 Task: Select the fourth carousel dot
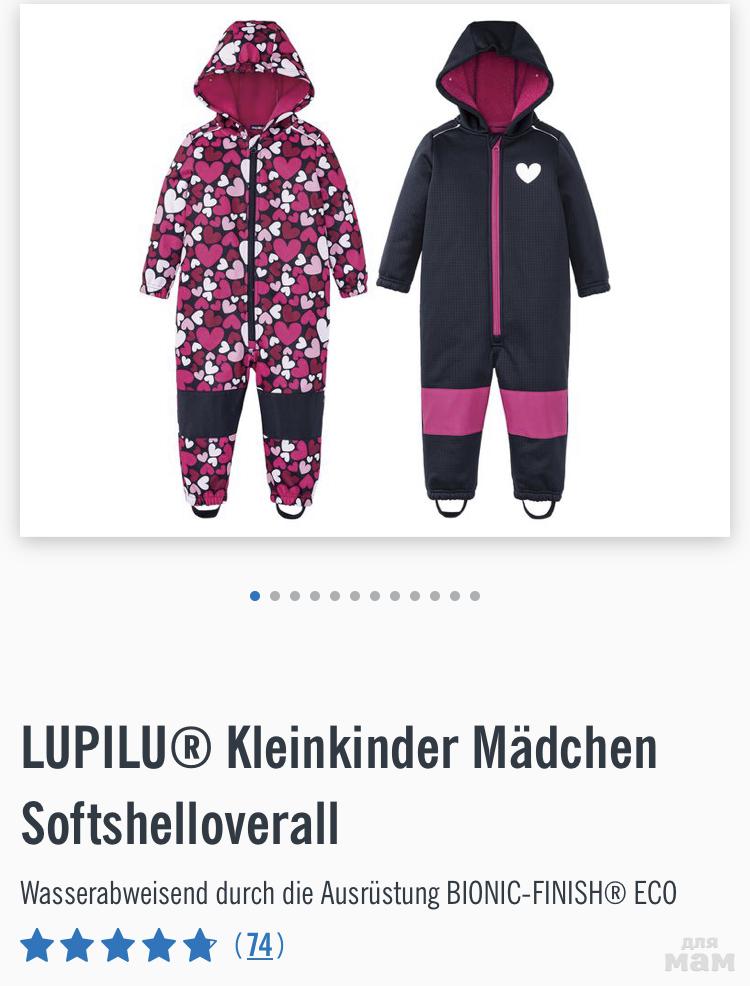point(315,595)
